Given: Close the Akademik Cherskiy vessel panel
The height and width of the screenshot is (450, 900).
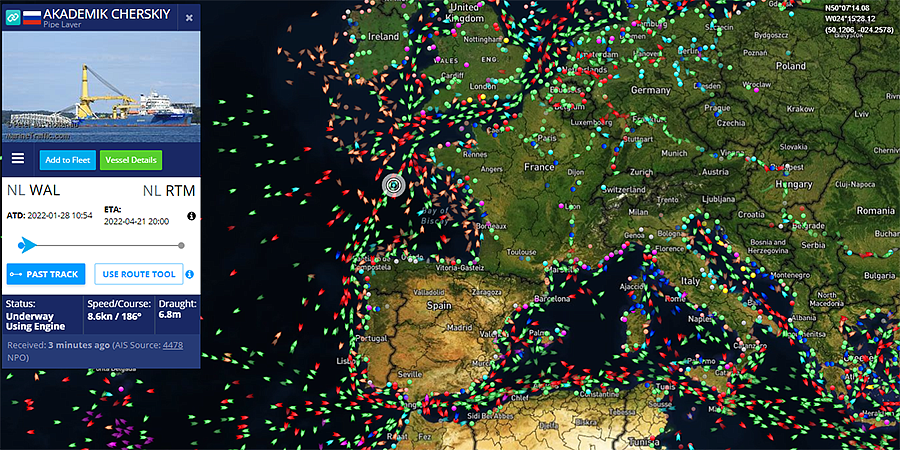Looking at the screenshot, I should (x=189, y=18).
